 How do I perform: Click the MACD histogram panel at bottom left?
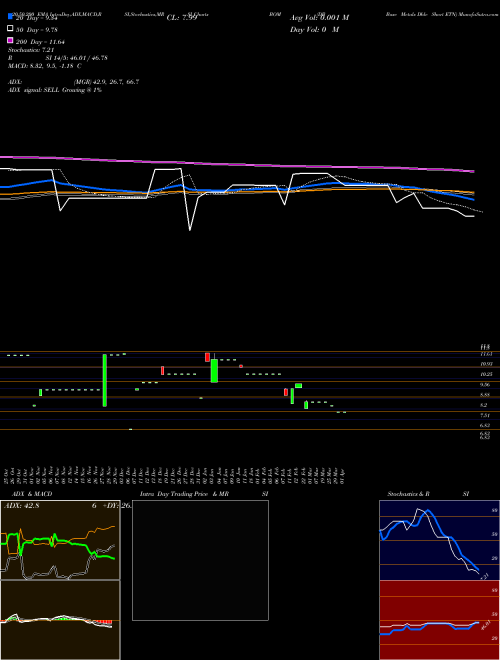(60, 620)
